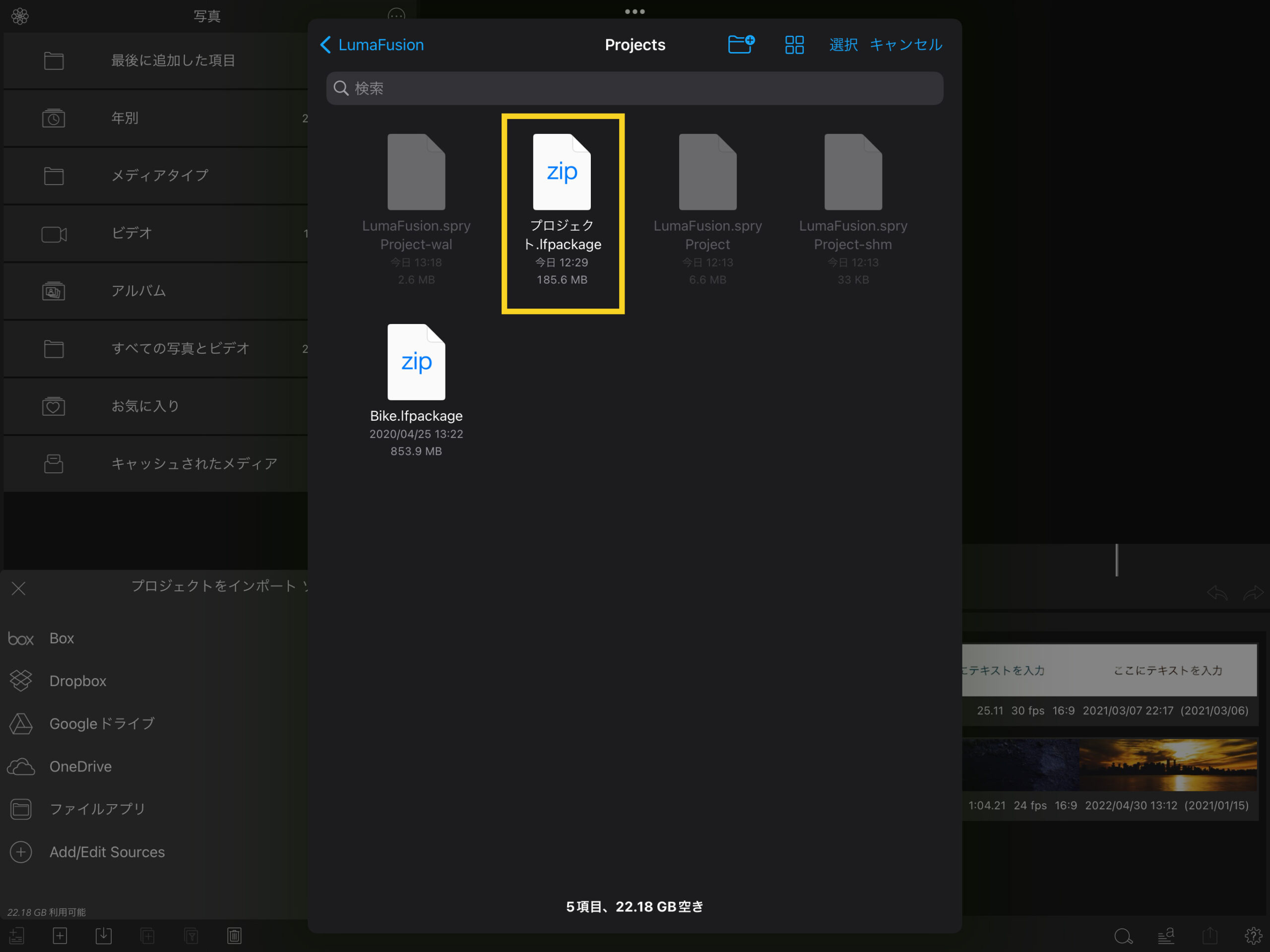Open the お気に入り library row

[x=156, y=406]
